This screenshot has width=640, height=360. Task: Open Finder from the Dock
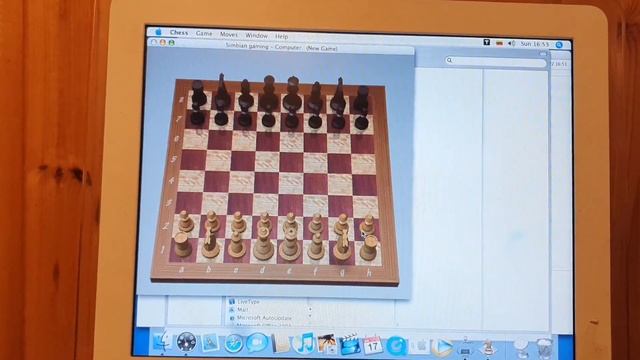pos(162,342)
